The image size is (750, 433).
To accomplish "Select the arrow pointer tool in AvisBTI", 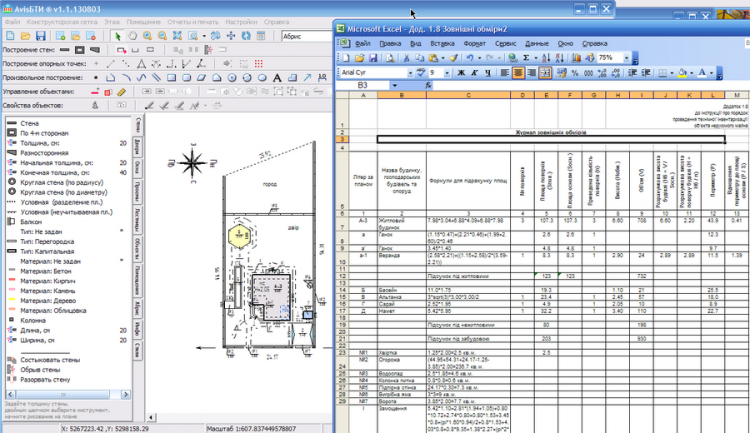I will tap(117, 35).
